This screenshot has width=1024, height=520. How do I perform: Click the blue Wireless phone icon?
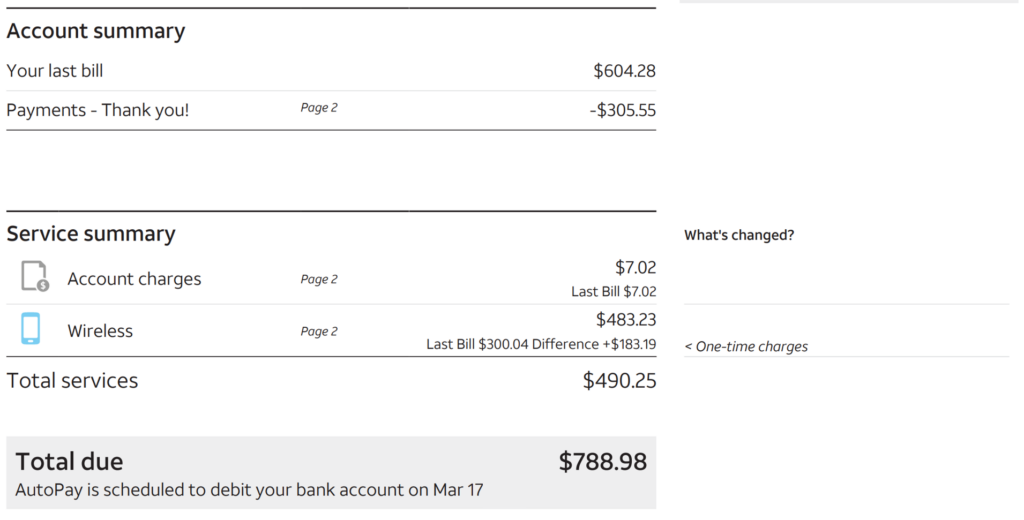click(x=31, y=329)
